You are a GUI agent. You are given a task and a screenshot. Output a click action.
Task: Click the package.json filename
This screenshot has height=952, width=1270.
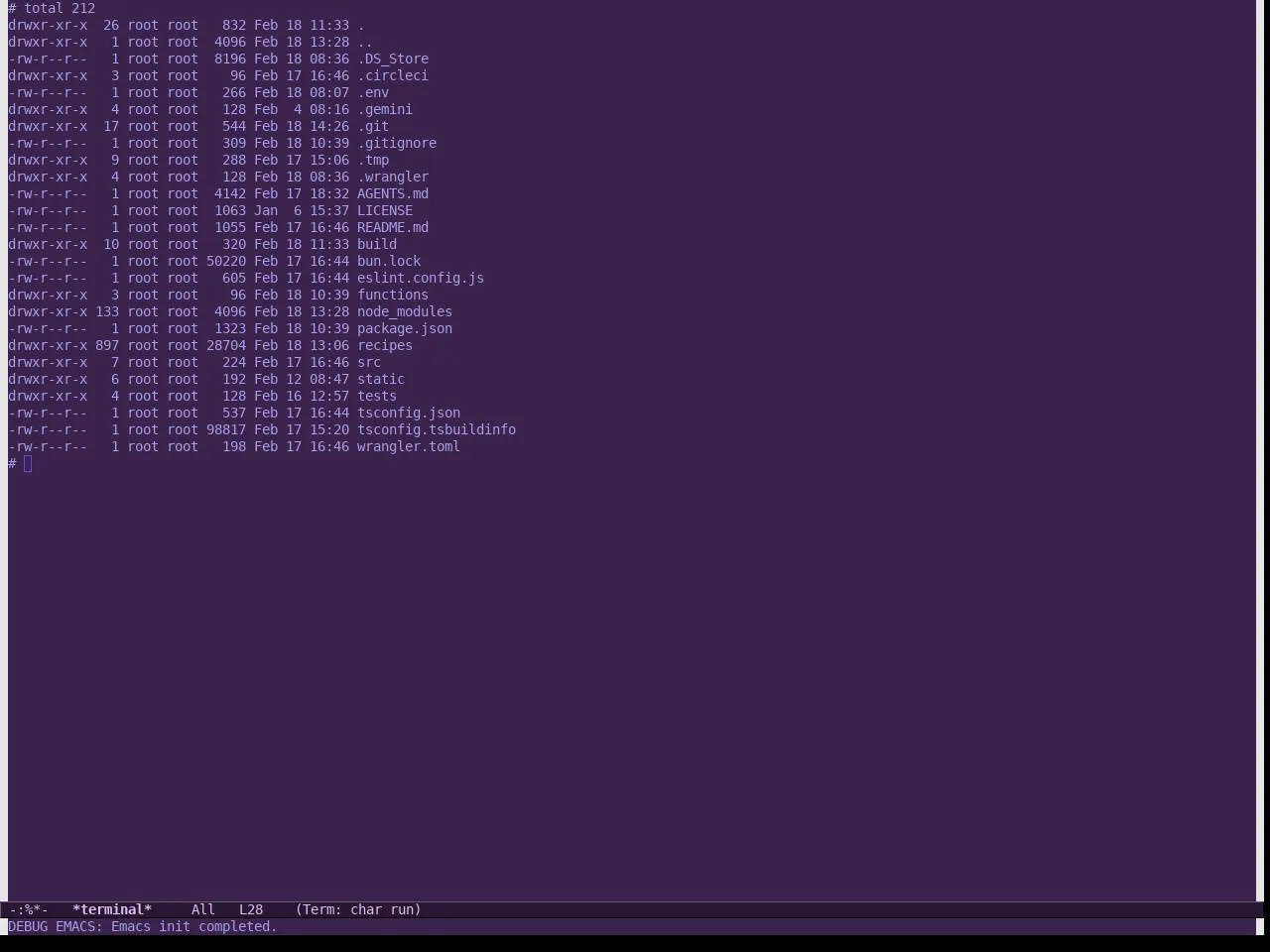point(405,328)
